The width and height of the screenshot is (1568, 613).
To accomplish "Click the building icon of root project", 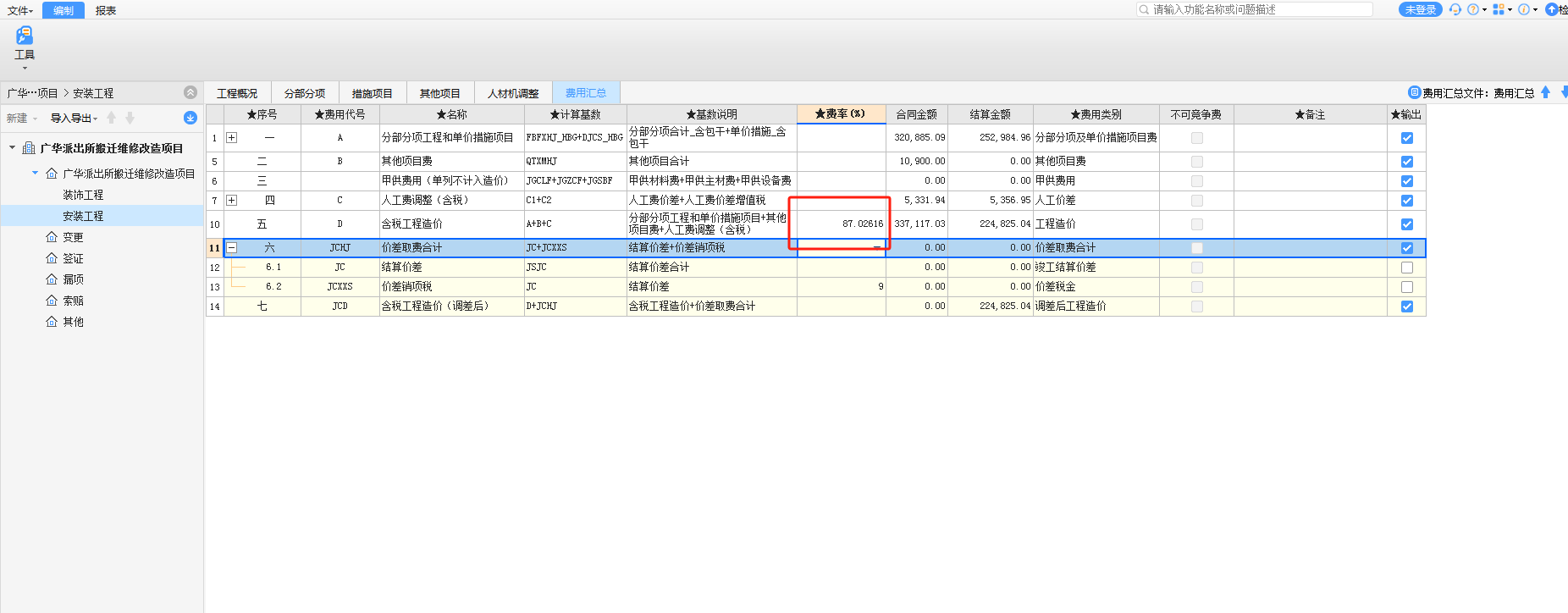I will point(29,148).
